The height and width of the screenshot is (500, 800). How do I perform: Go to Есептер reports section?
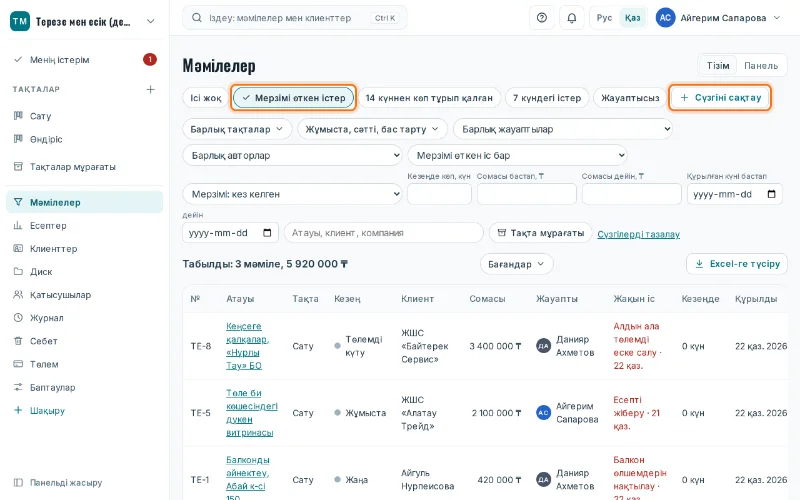click(x=48, y=226)
